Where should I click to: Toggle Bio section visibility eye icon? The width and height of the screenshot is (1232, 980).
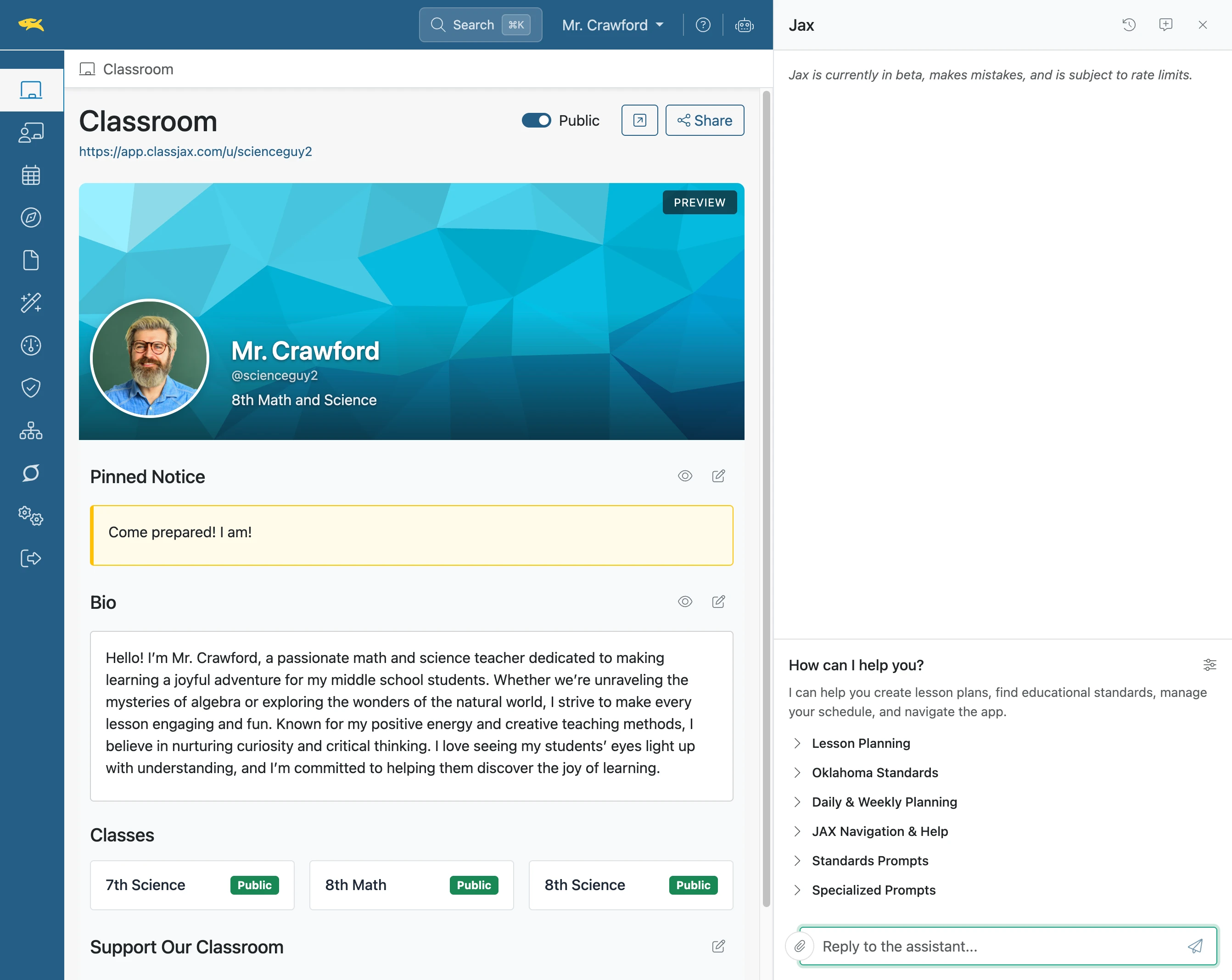tap(685, 602)
